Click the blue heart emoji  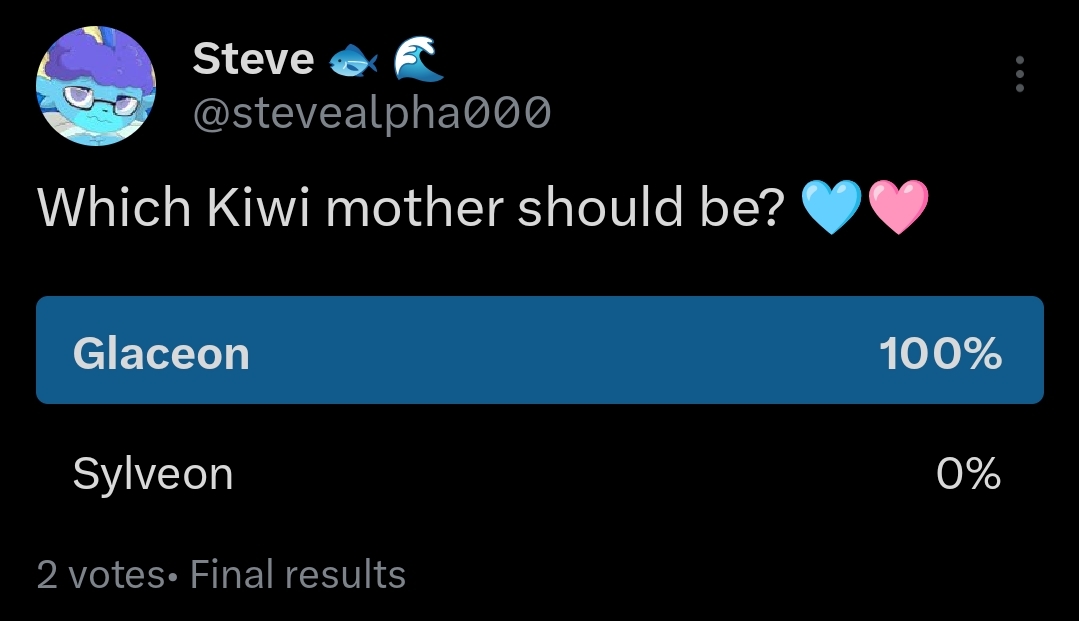click(x=832, y=208)
